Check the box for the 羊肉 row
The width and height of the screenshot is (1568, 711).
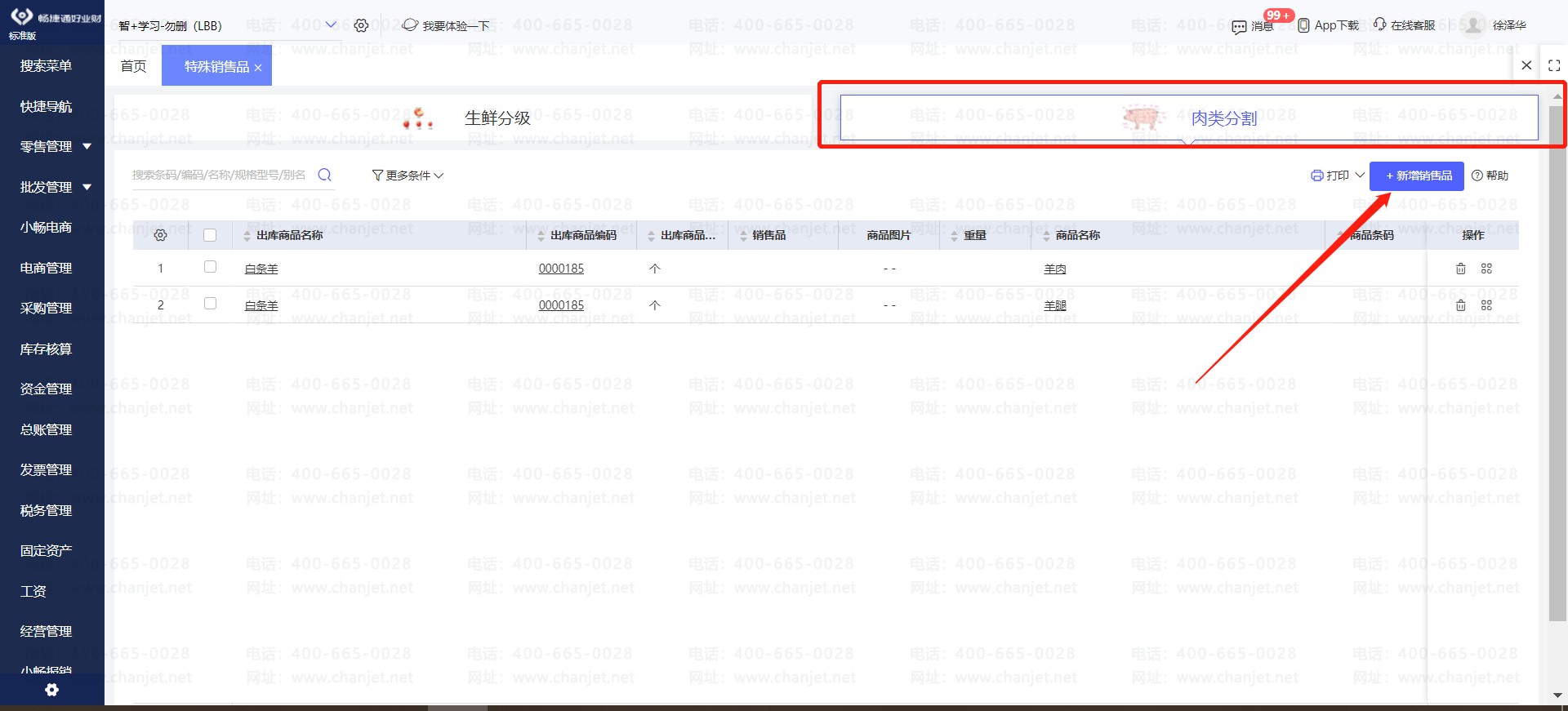pyautogui.click(x=210, y=267)
